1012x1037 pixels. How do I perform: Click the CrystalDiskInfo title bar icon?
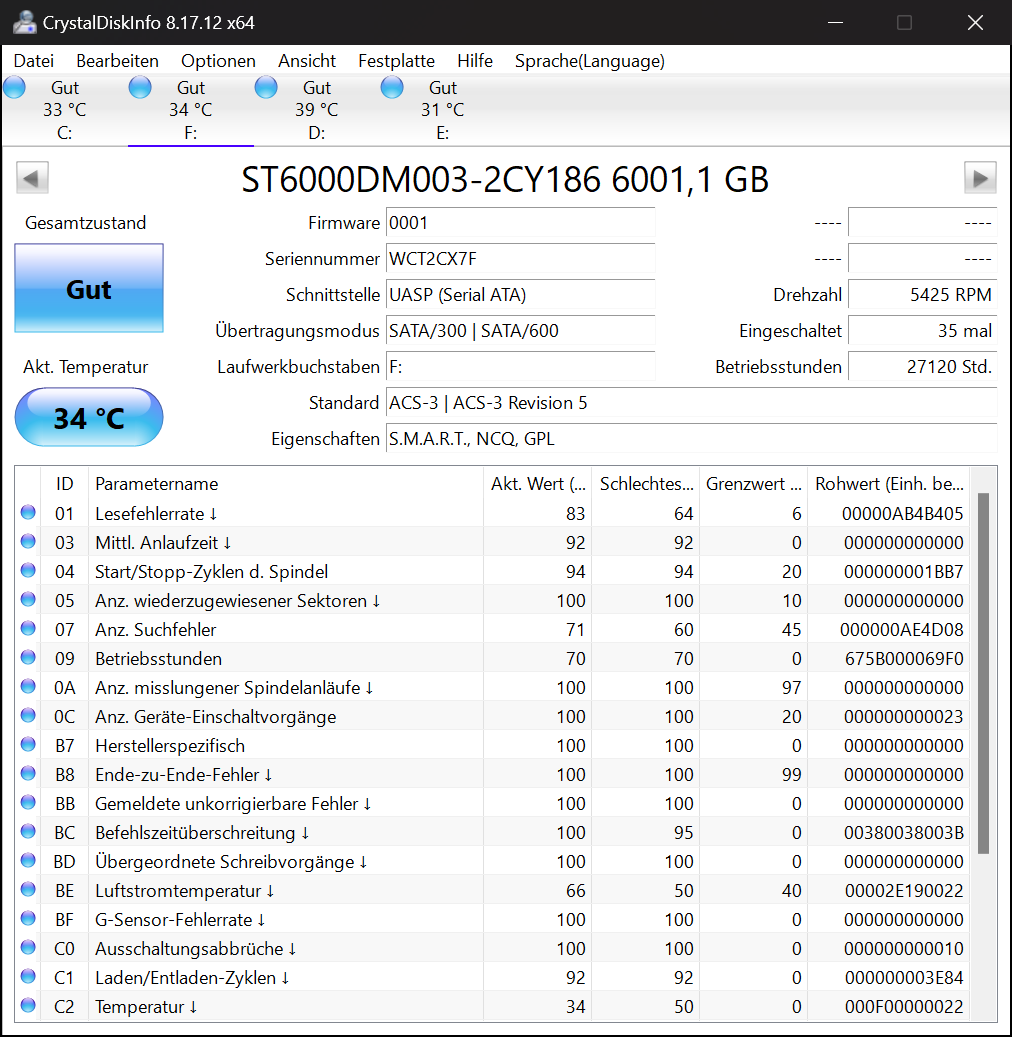click(x=24, y=22)
